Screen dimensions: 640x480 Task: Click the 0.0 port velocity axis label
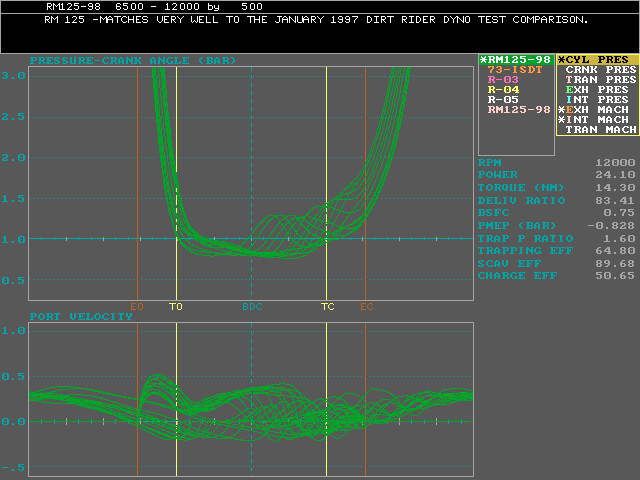tap(13, 422)
